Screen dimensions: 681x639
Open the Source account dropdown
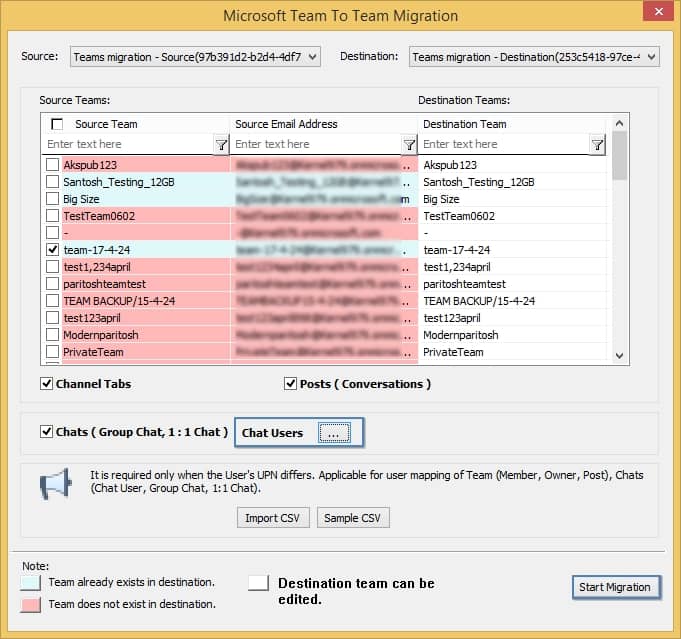click(x=195, y=57)
